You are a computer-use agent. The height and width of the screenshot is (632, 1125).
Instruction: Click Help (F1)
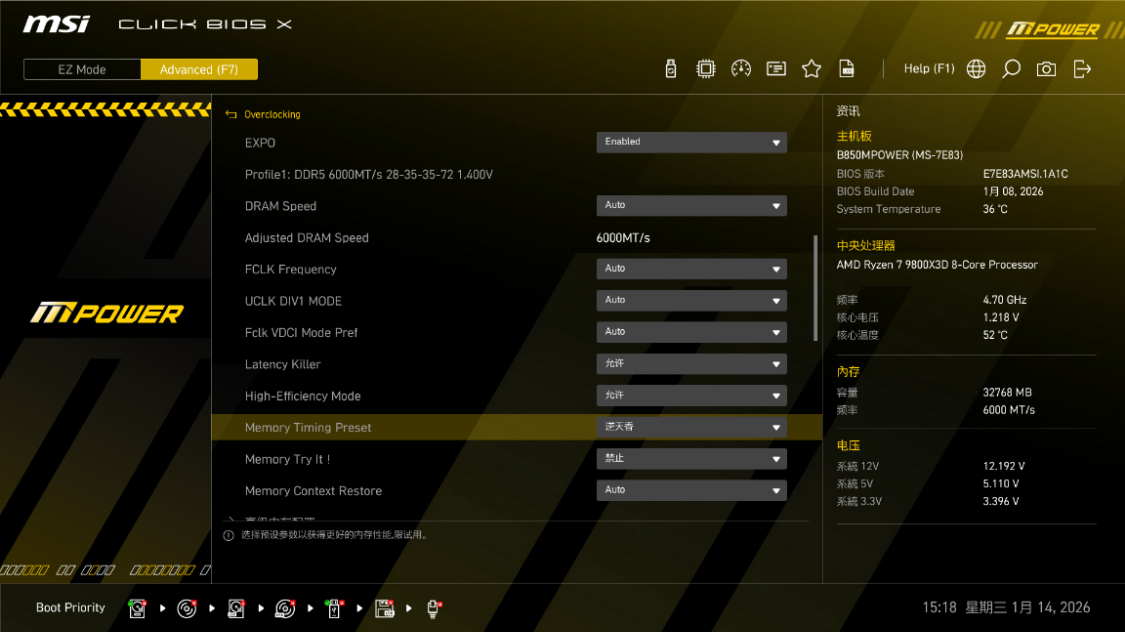(929, 69)
